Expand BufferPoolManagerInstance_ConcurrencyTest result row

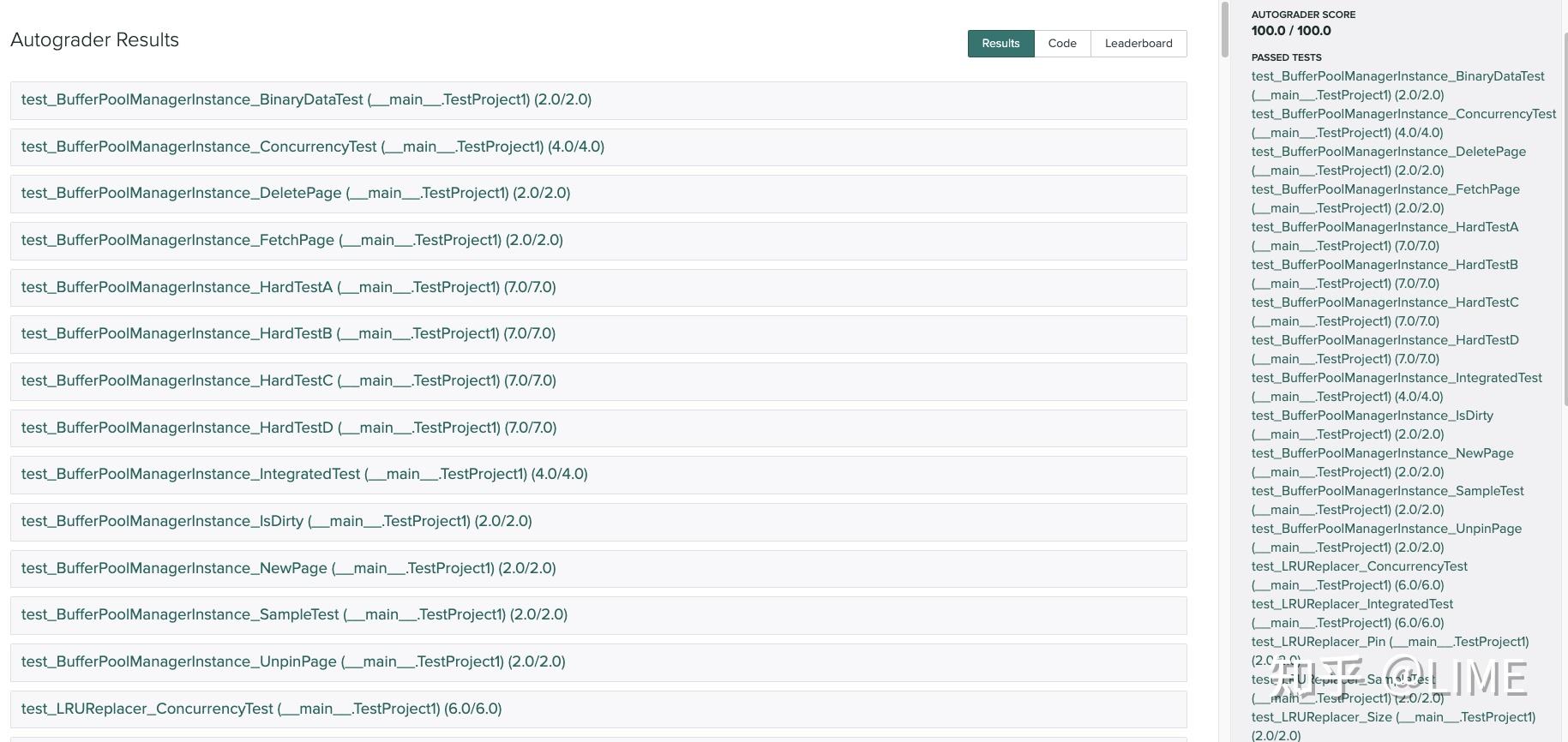tap(598, 147)
